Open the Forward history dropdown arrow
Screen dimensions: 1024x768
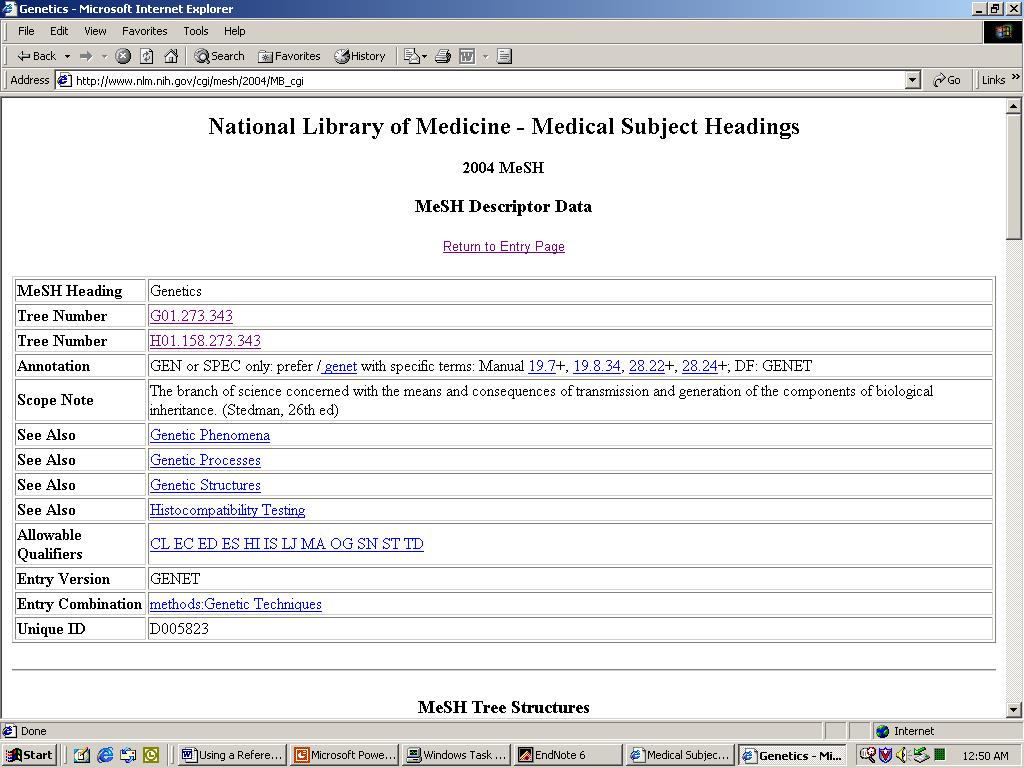click(x=104, y=56)
